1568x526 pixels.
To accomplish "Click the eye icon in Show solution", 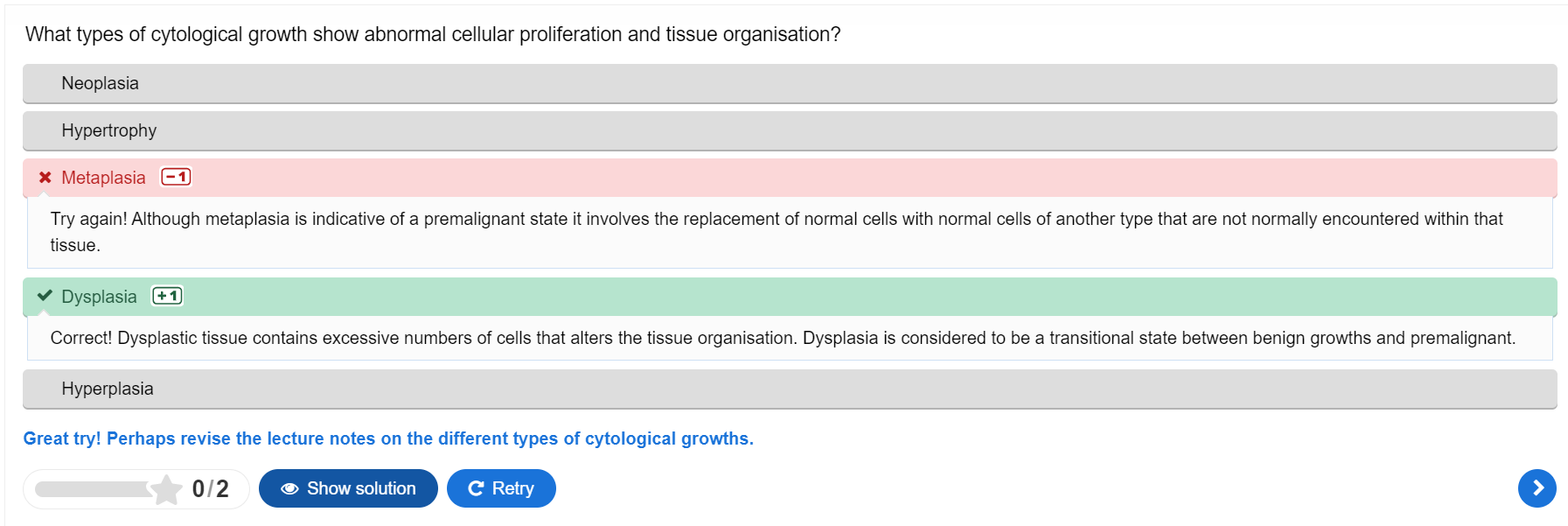I will (289, 489).
